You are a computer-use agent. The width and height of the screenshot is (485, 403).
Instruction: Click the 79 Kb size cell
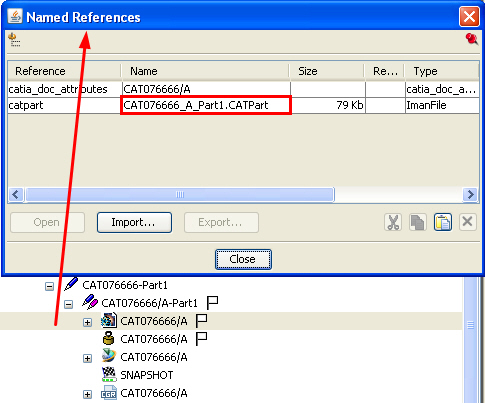(x=328, y=105)
